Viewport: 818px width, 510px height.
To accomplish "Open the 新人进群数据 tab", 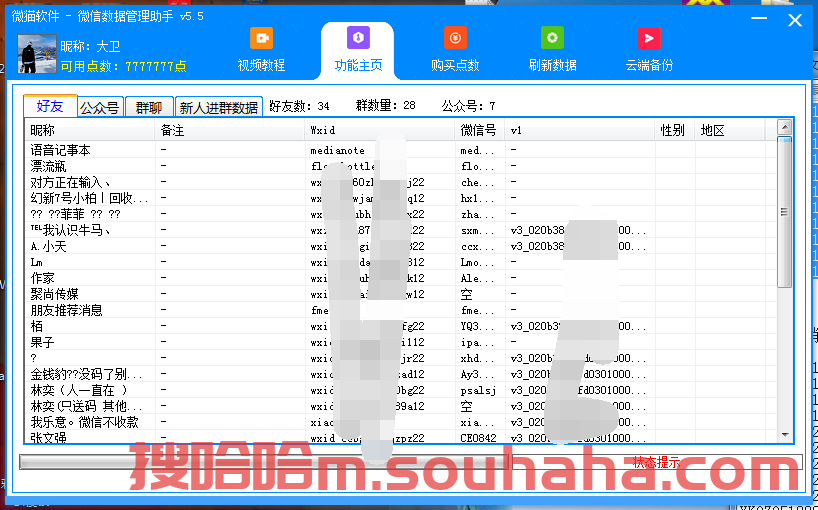I will pyautogui.click(x=219, y=107).
